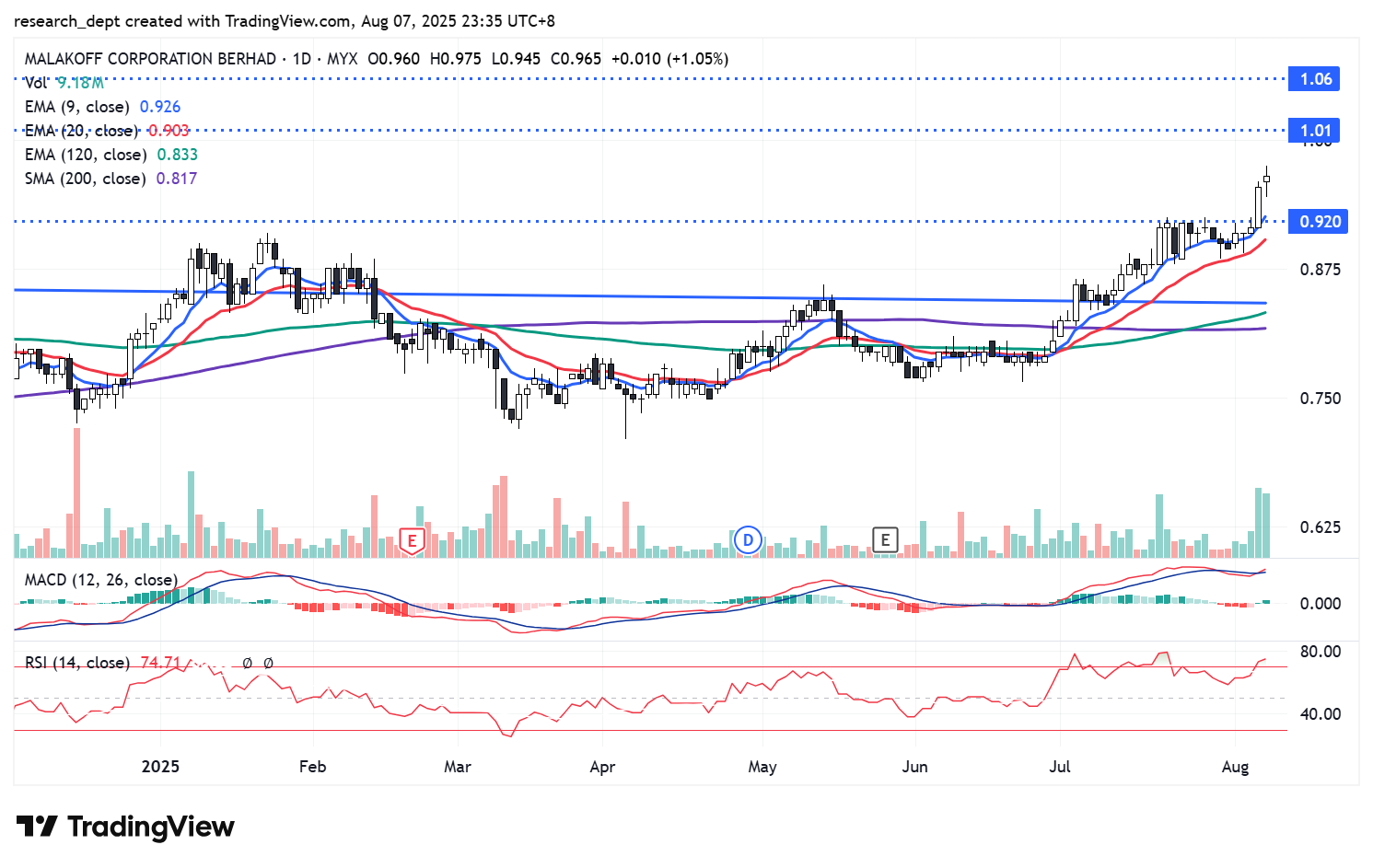Click the open price O0.960
The image size is (1373, 868).
(x=394, y=59)
